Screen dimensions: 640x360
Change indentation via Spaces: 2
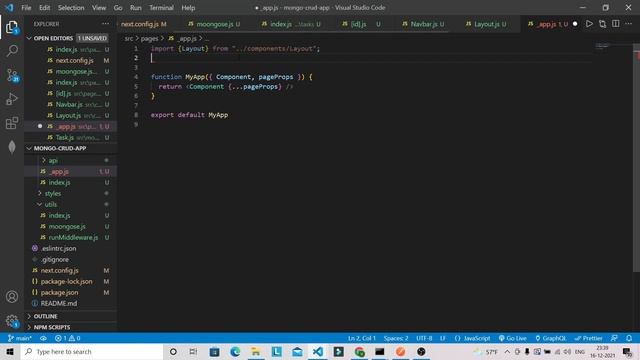(x=396, y=338)
